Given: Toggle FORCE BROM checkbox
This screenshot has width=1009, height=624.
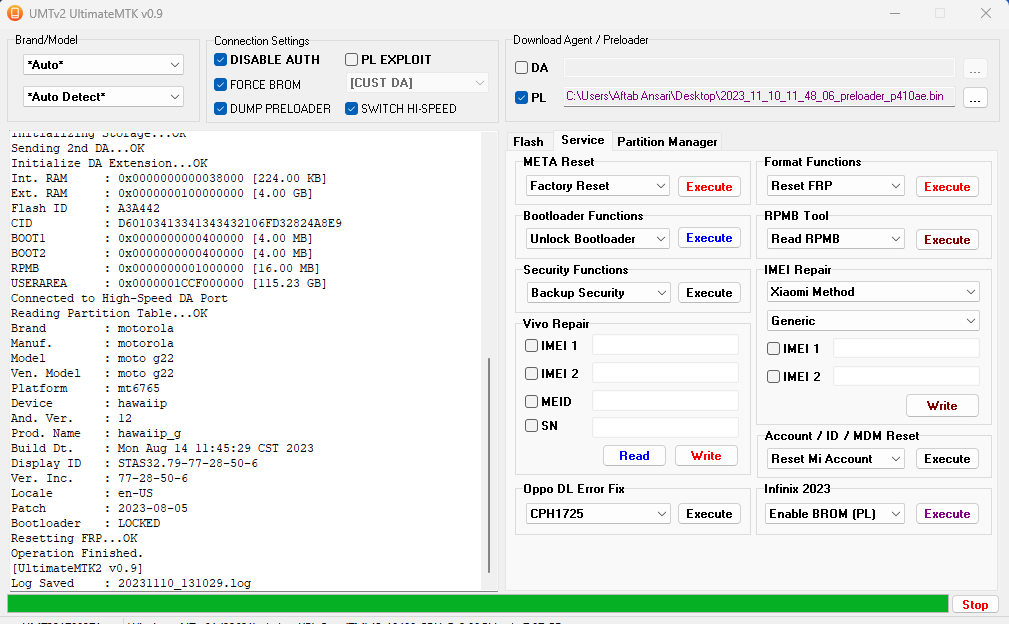Looking at the screenshot, I should pos(220,84).
